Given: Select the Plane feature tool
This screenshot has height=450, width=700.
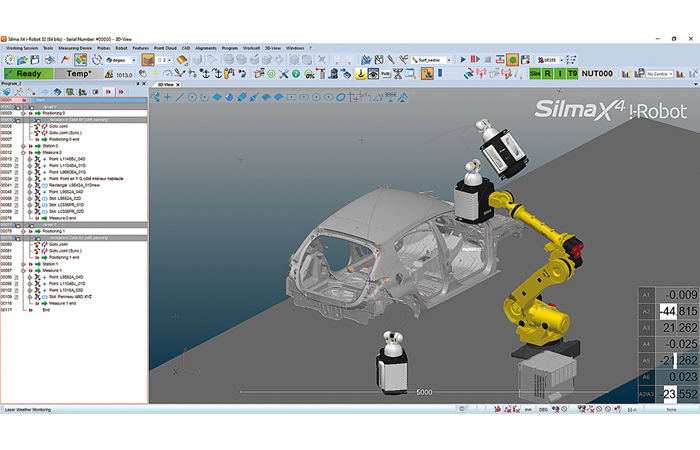Looking at the screenshot, I should click(x=217, y=97).
